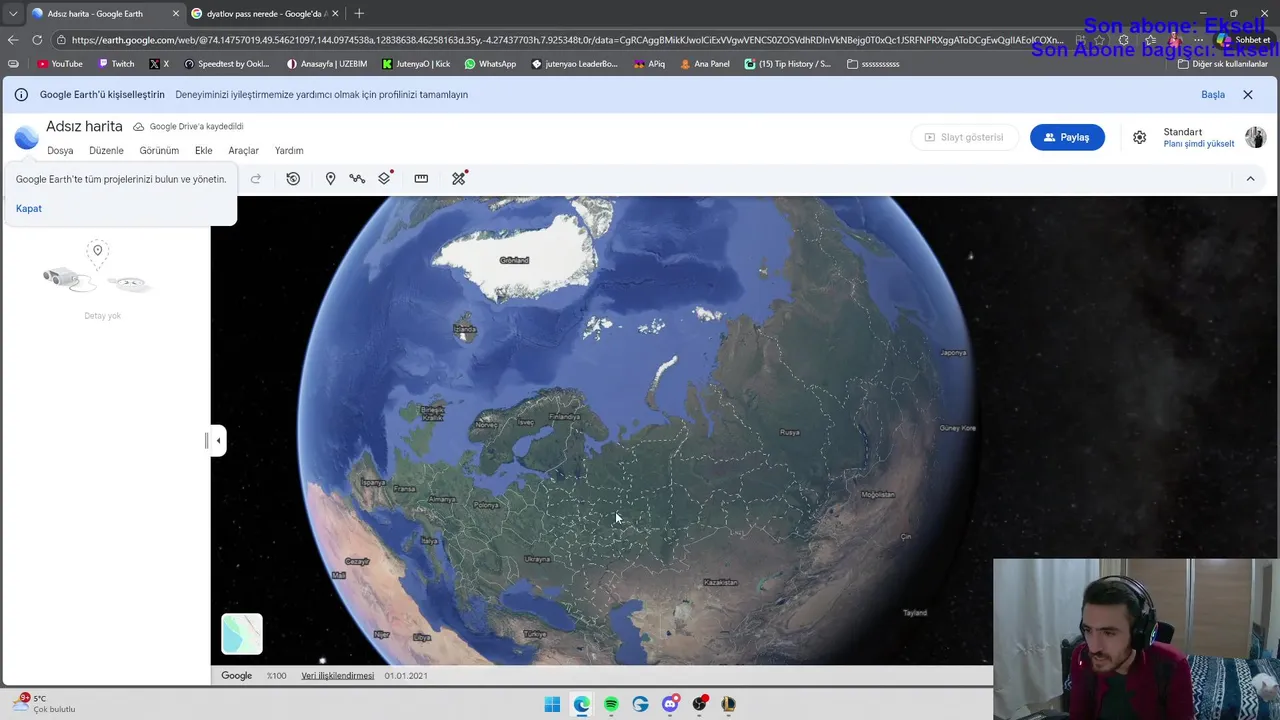1280x720 pixels.
Task: Open the weather widget on taskbar
Action: (x=44, y=703)
